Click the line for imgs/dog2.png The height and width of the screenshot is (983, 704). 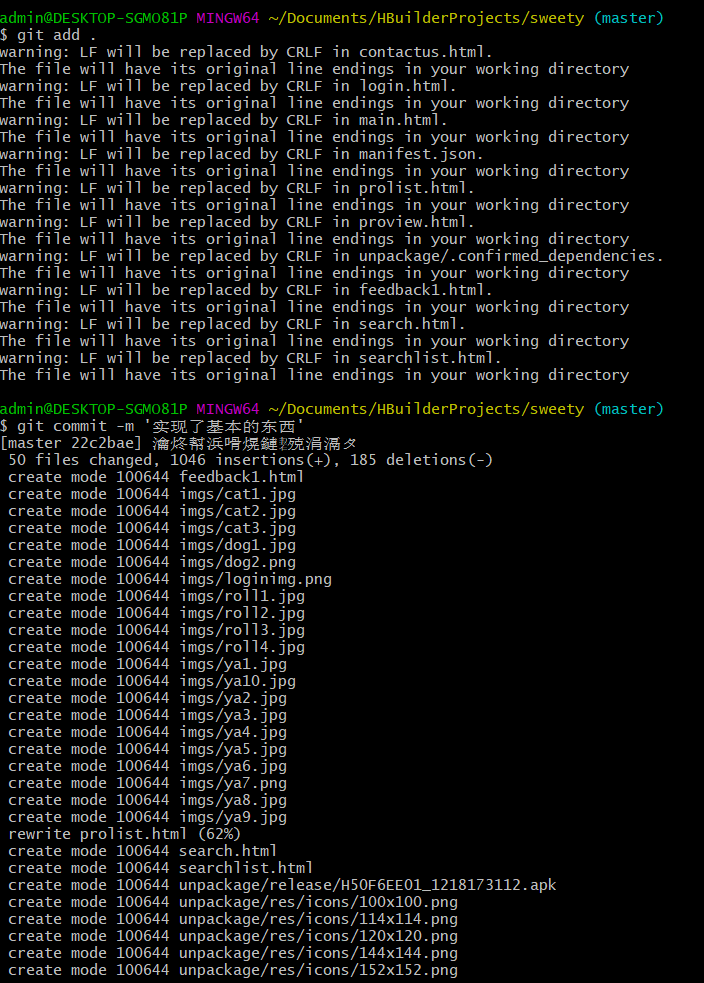[152, 562]
